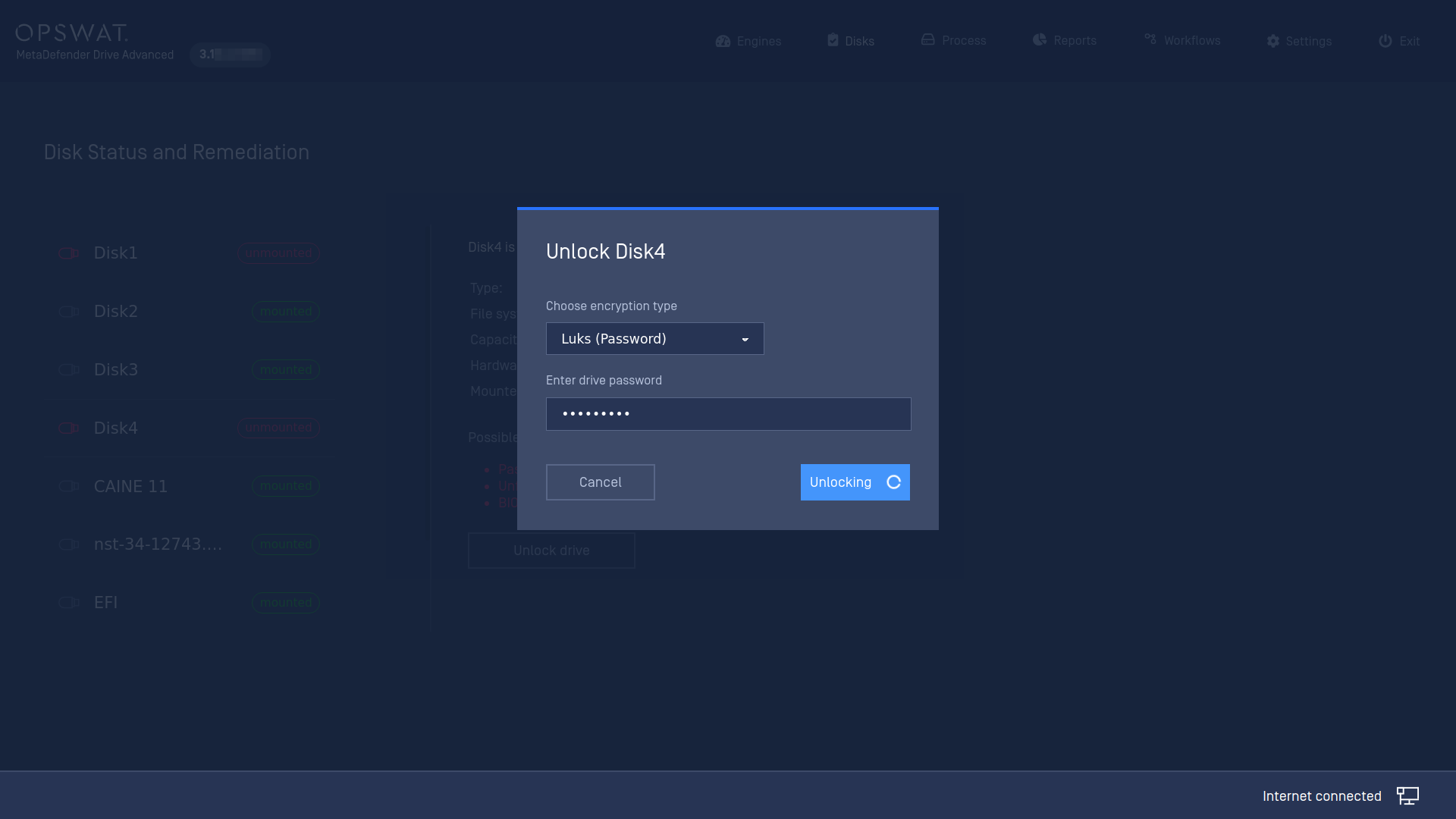
Task: Click CAINE 11's mounted badge
Action: pyautogui.click(x=286, y=486)
